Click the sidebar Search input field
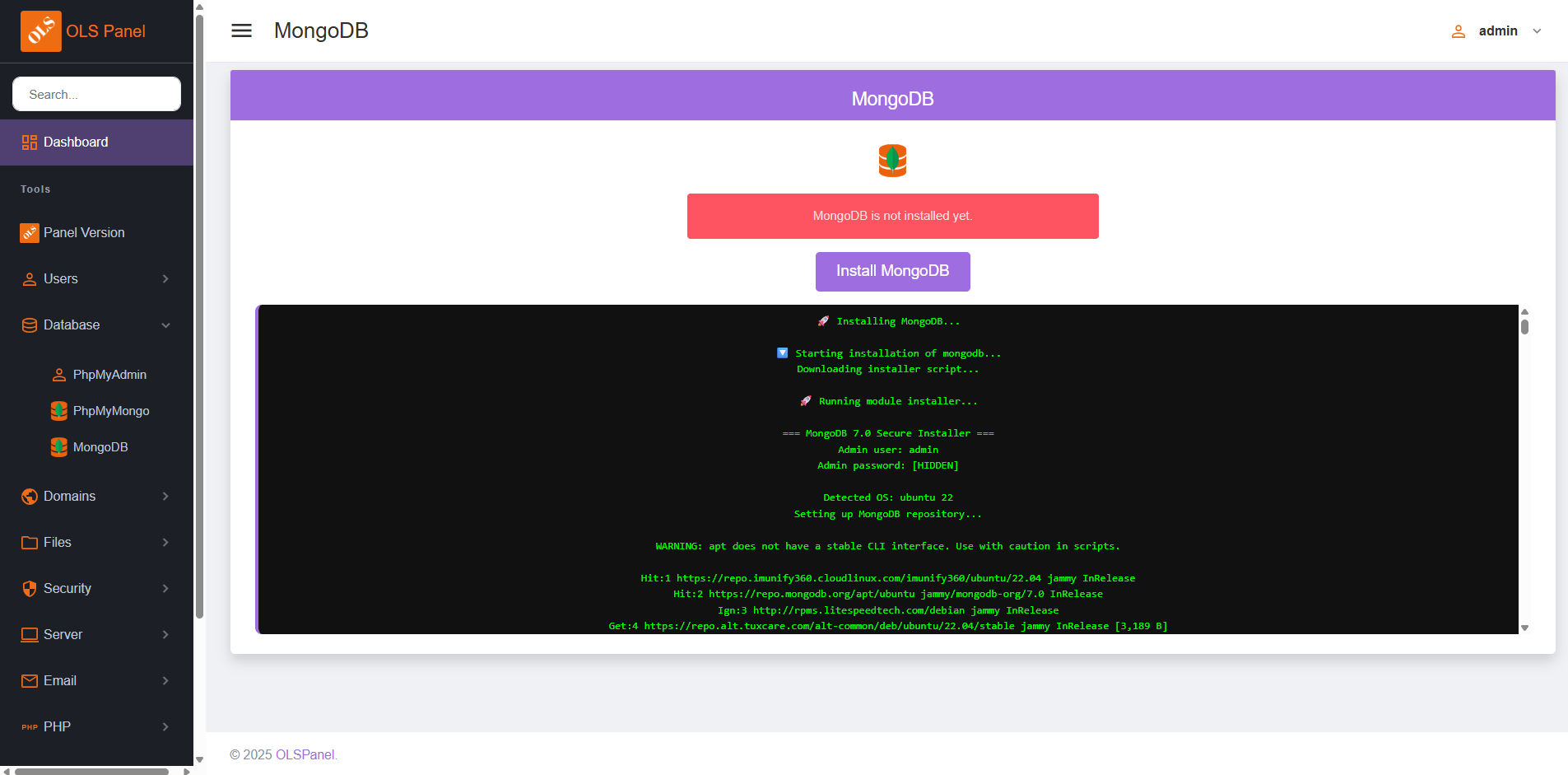Viewport: 1568px width, 775px height. pos(96,94)
